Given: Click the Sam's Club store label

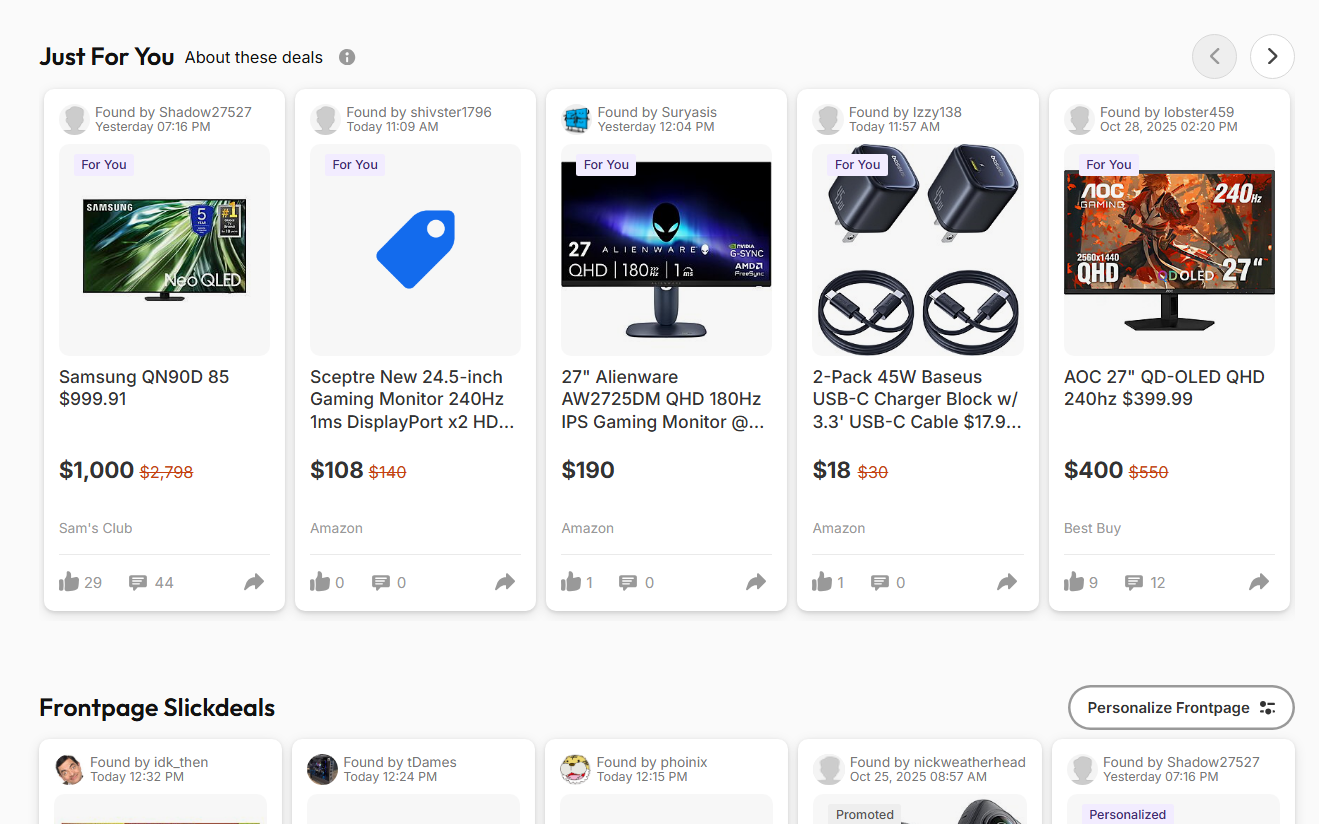Looking at the screenshot, I should (x=95, y=528).
